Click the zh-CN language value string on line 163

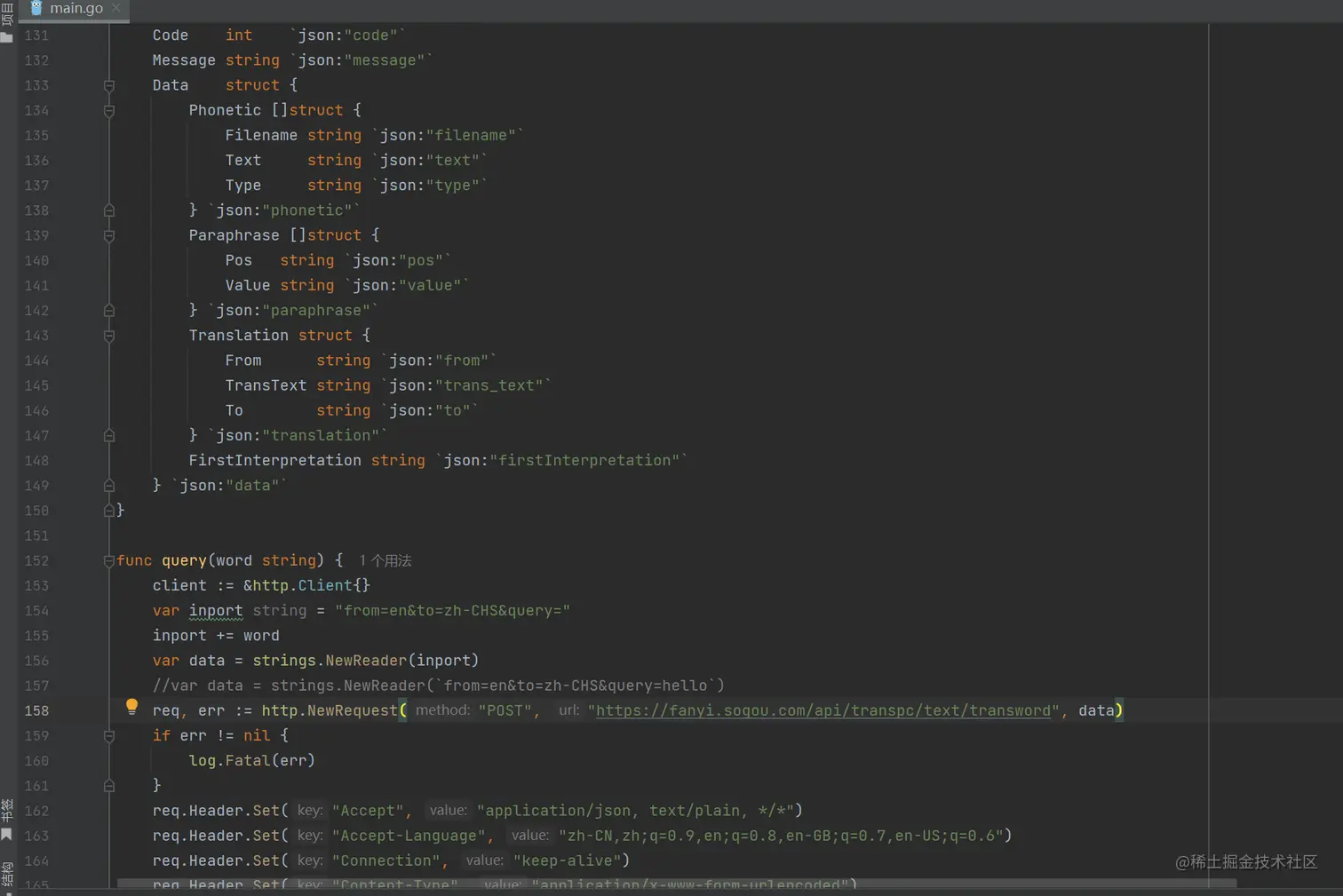tap(781, 836)
